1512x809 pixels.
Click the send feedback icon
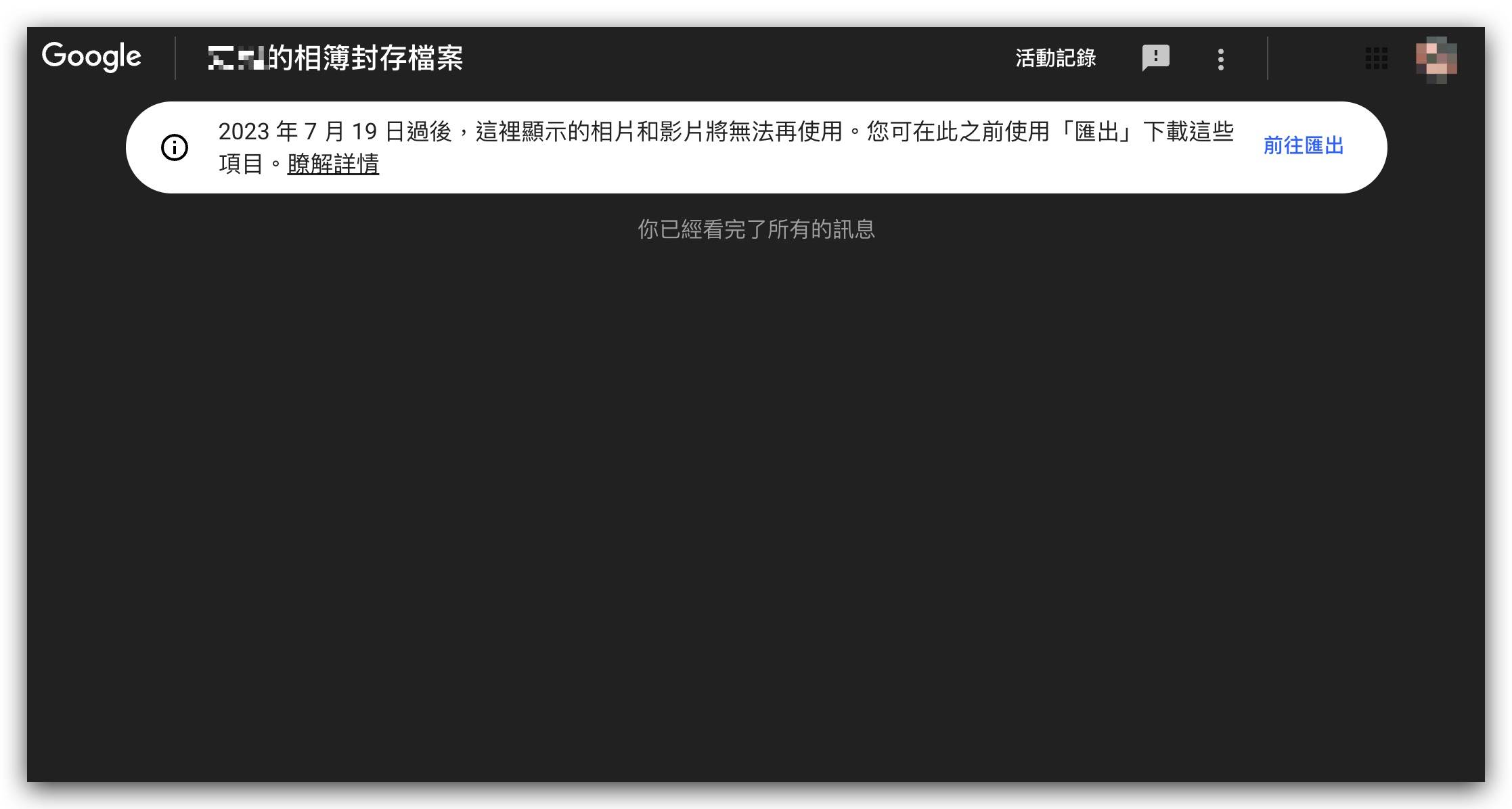[x=1155, y=58]
